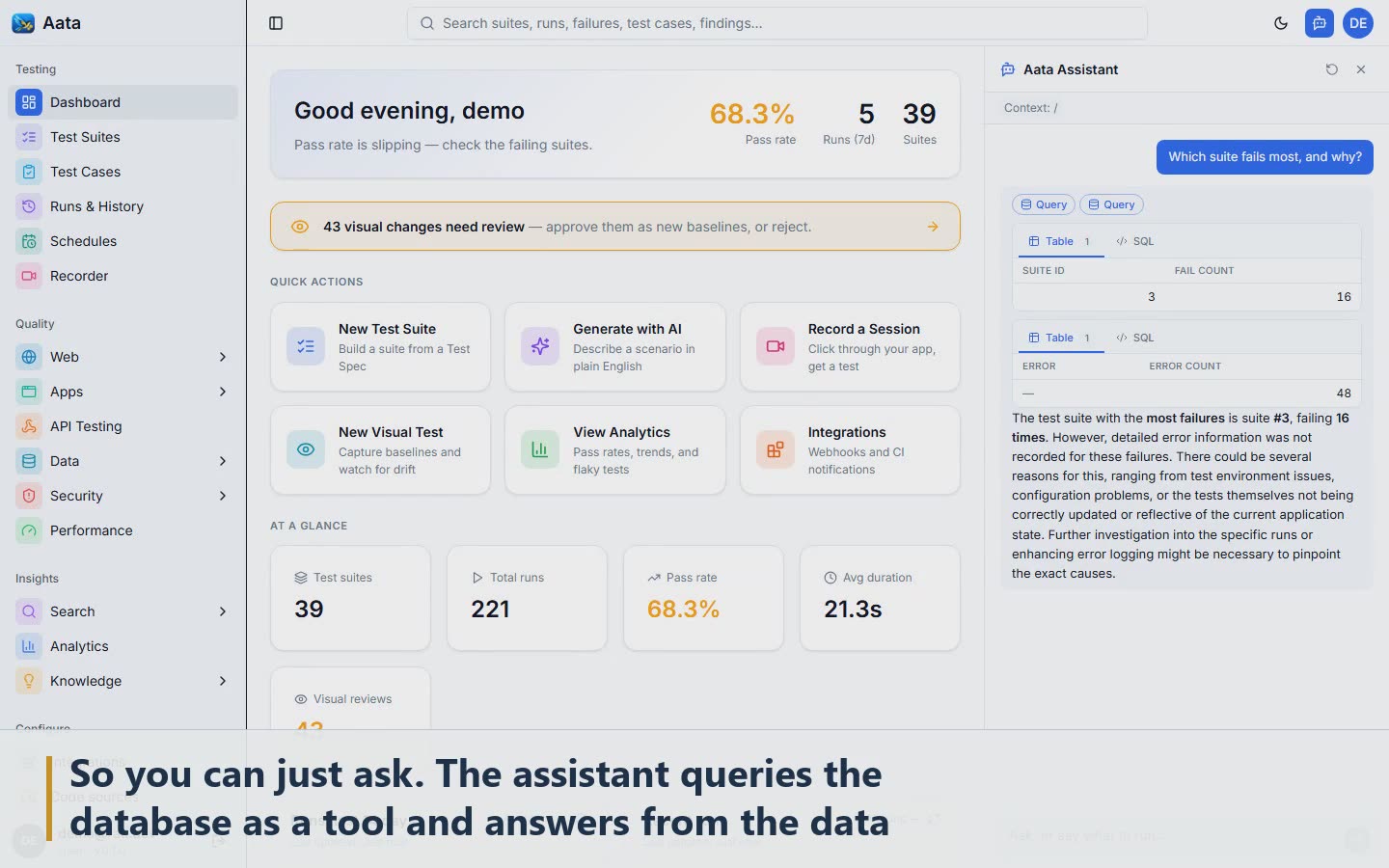This screenshot has width=1389, height=868.
Task: Open visual changes review arrow
Action: click(x=933, y=227)
